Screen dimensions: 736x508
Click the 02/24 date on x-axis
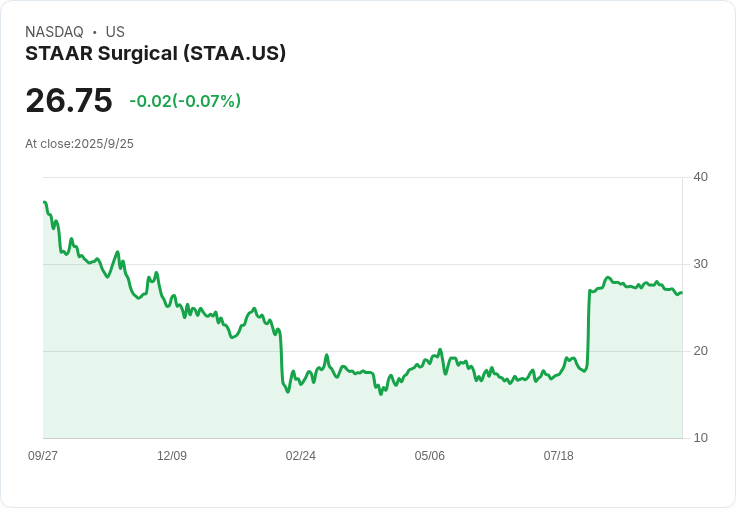pyautogui.click(x=300, y=456)
